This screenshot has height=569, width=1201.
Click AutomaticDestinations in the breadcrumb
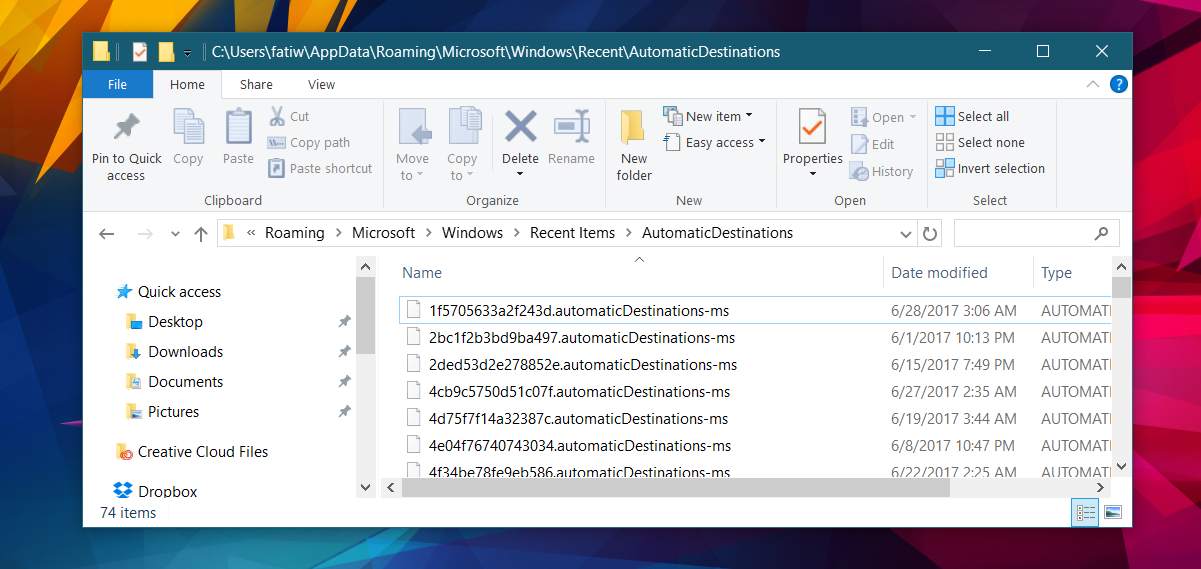pyautogui.click(x=717, y=233)
